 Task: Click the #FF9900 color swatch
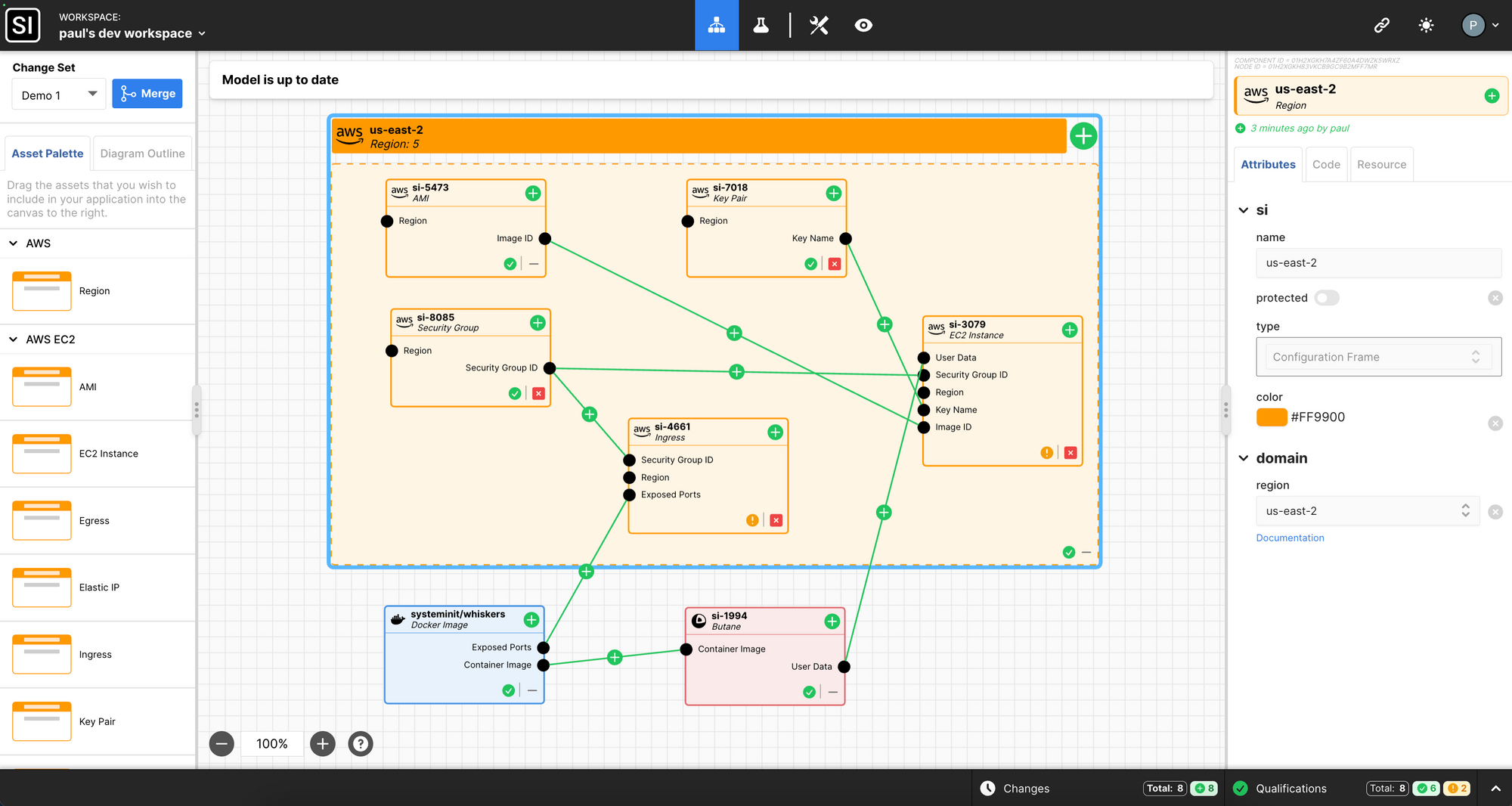pyautogui.click(x=1272, y=417)
